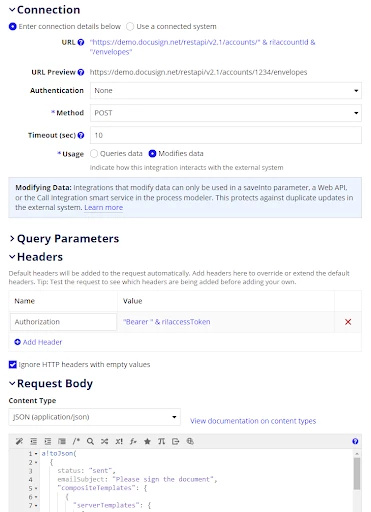This screenshot has height=512, width=371.
Task: Select 'Enter connection details below' radio
Action: coord(13,26)
